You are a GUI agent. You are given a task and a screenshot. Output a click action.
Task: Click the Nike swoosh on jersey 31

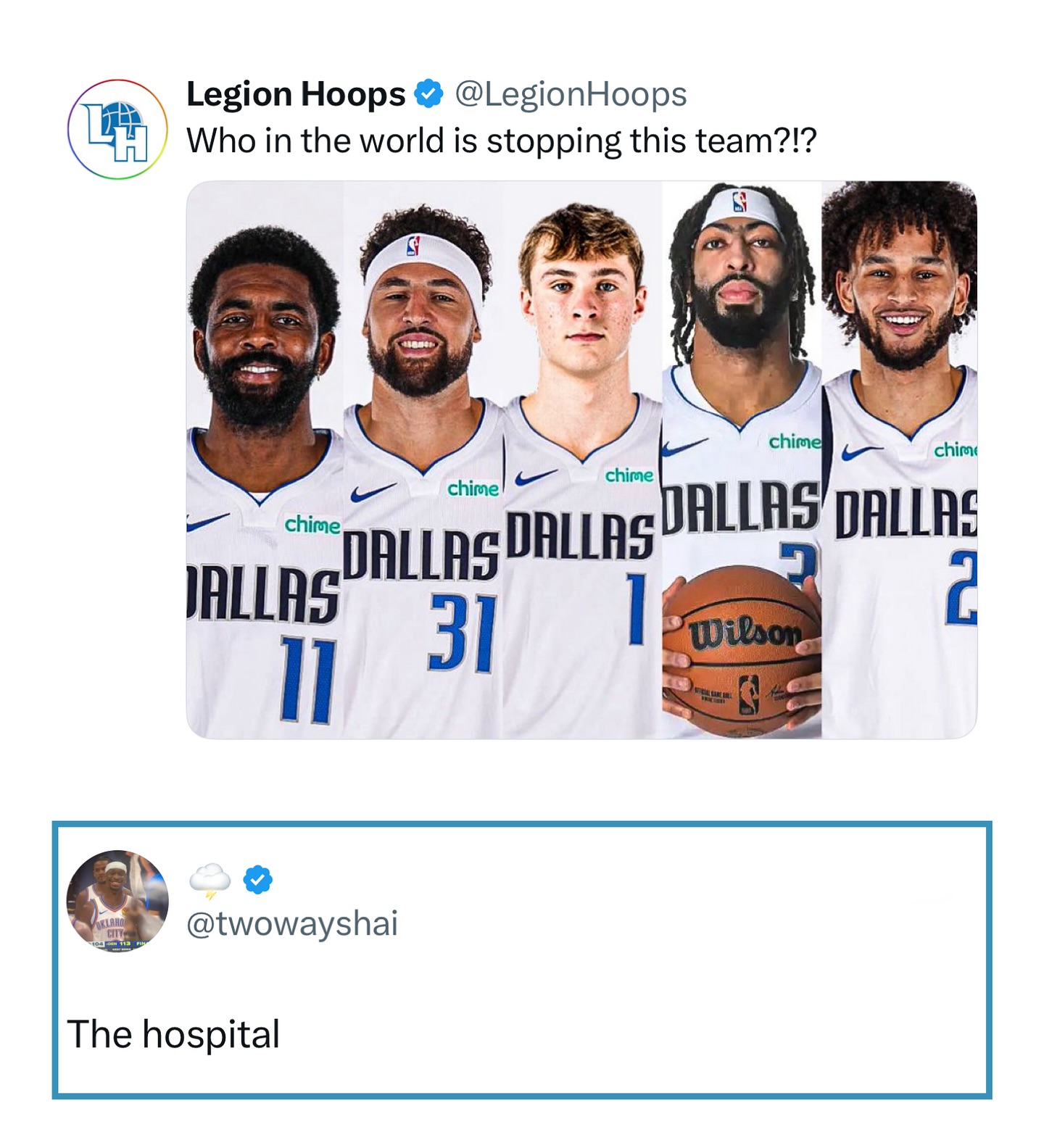(373, 493)
